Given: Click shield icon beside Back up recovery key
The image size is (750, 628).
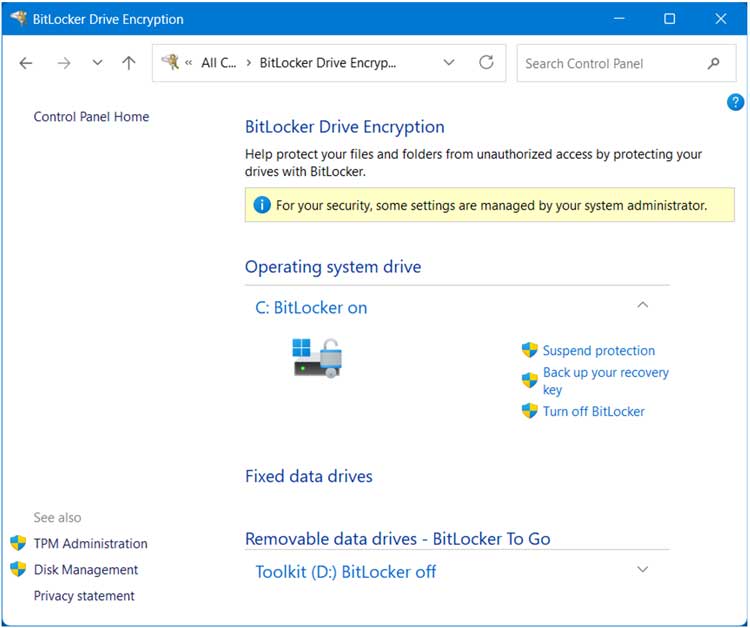Looking at the screenshot, I should [529, 381].
